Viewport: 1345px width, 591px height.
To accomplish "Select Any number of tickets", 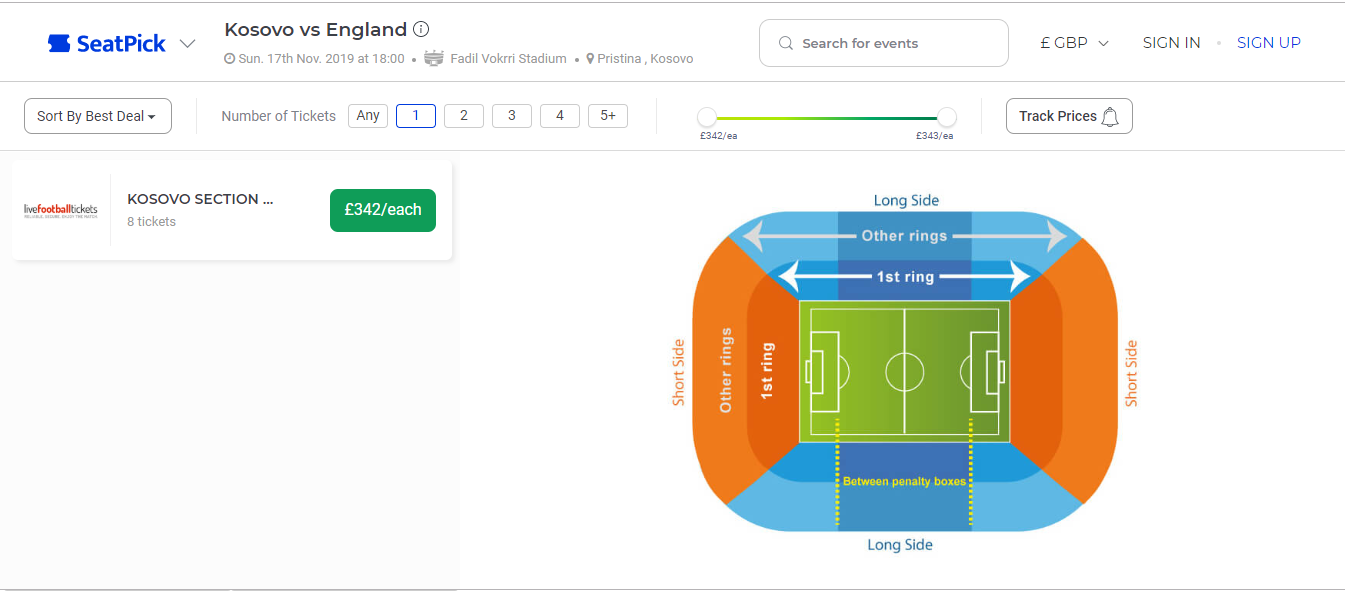I will [x=368, y=116].
